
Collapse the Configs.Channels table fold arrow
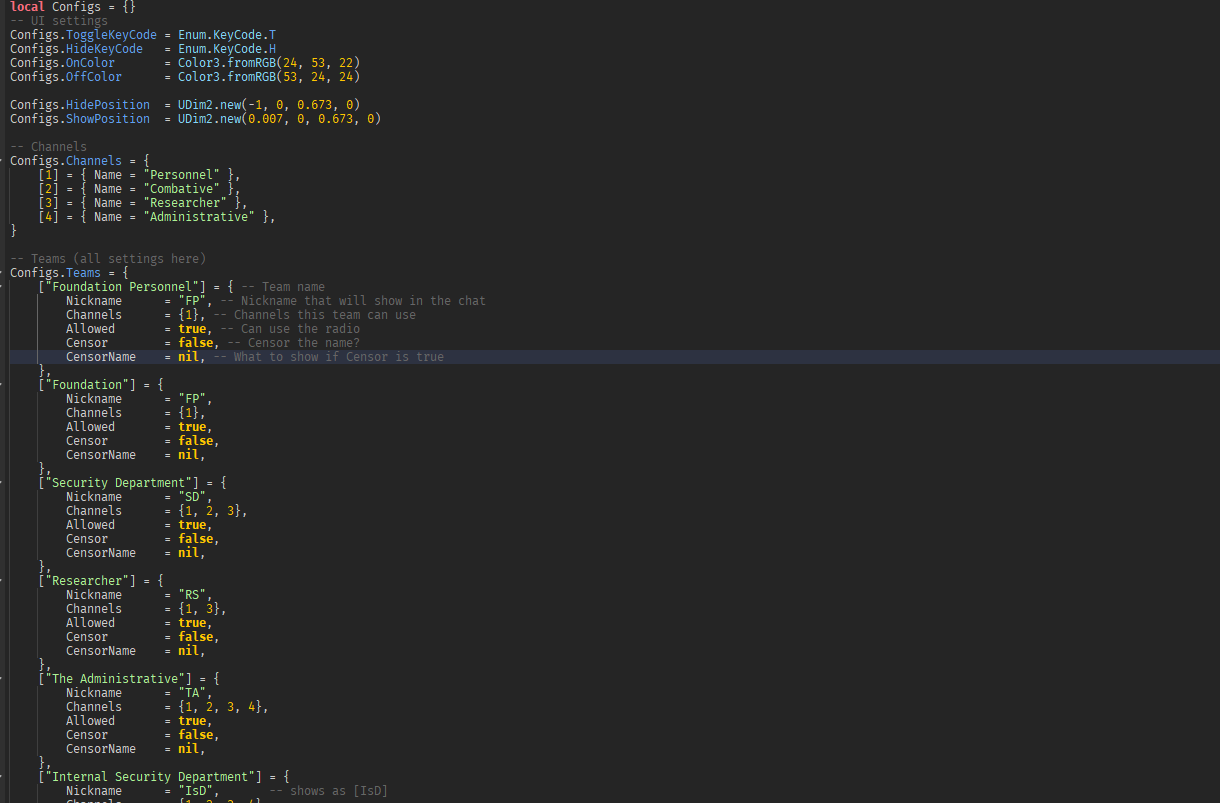(2, 161)
